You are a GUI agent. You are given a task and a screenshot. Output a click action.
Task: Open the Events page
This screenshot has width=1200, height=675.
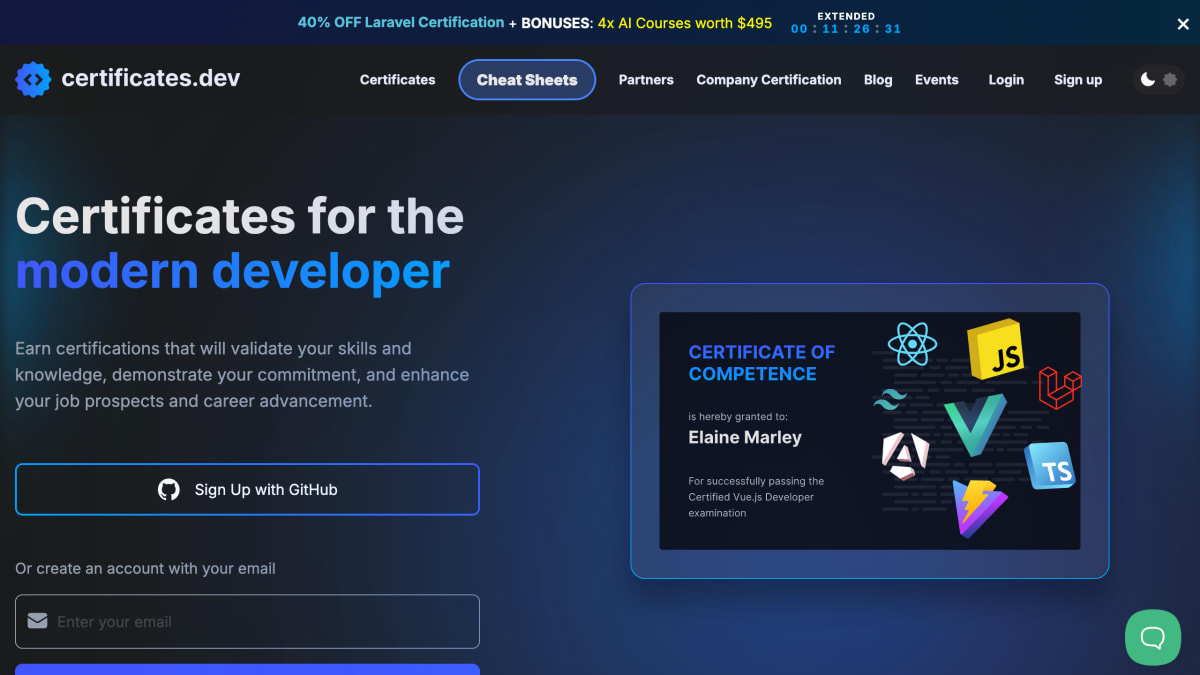point(937,80)
